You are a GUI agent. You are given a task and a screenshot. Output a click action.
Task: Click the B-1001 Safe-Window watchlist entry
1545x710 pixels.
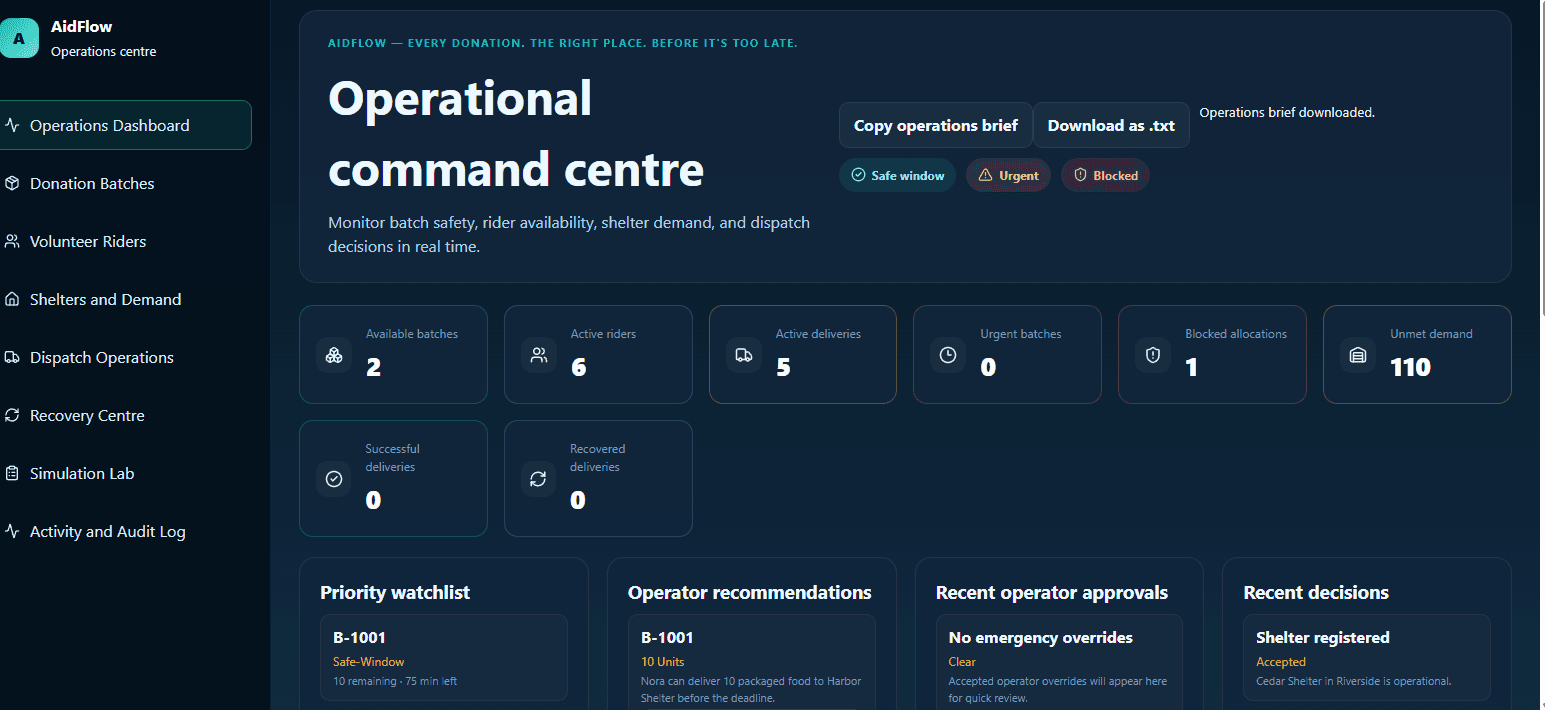click(x=444, y=658)
